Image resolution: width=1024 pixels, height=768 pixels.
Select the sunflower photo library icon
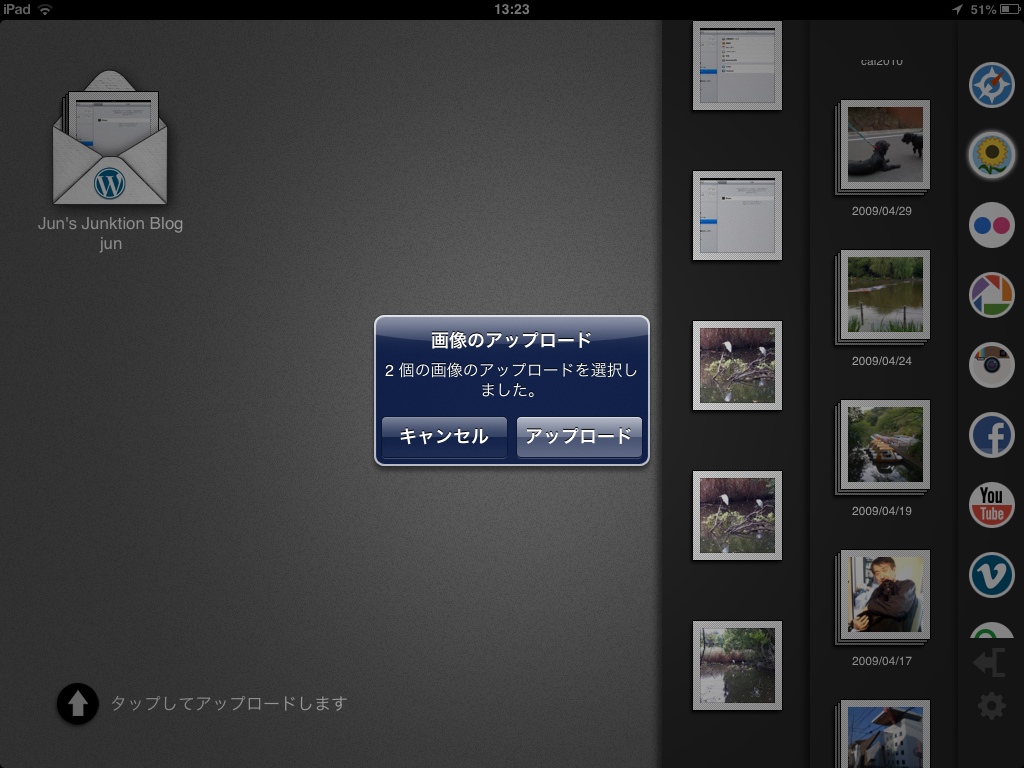pyautogui.click(x=991, y=155)
